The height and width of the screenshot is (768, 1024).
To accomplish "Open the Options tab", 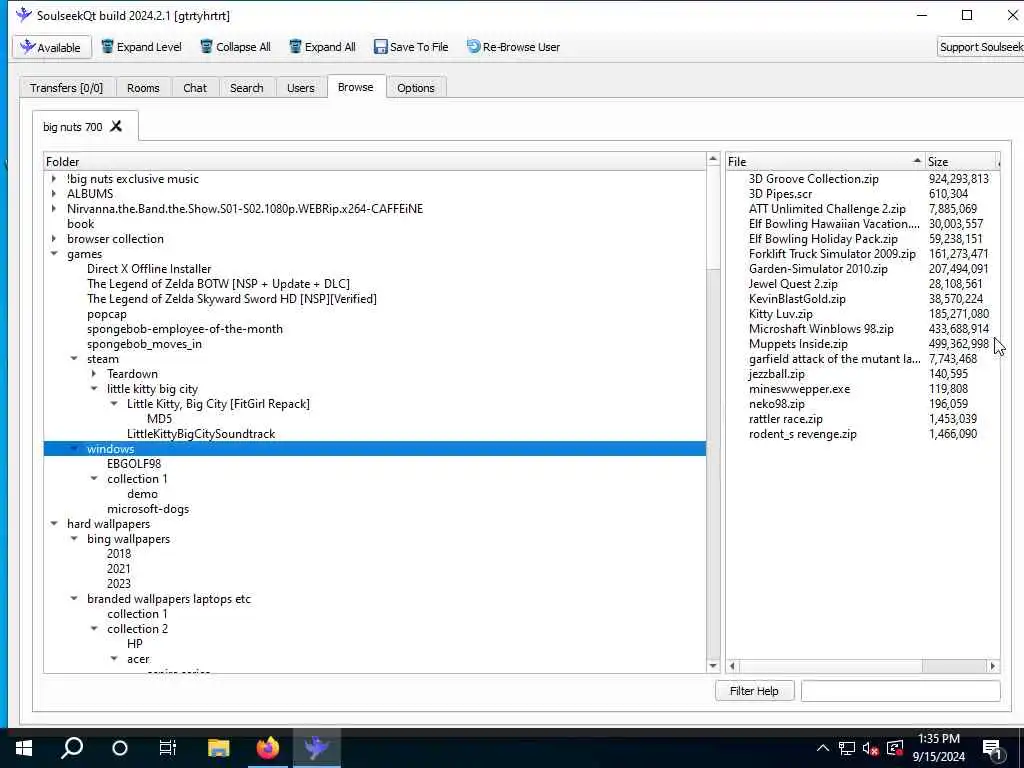I will point(415,88).
